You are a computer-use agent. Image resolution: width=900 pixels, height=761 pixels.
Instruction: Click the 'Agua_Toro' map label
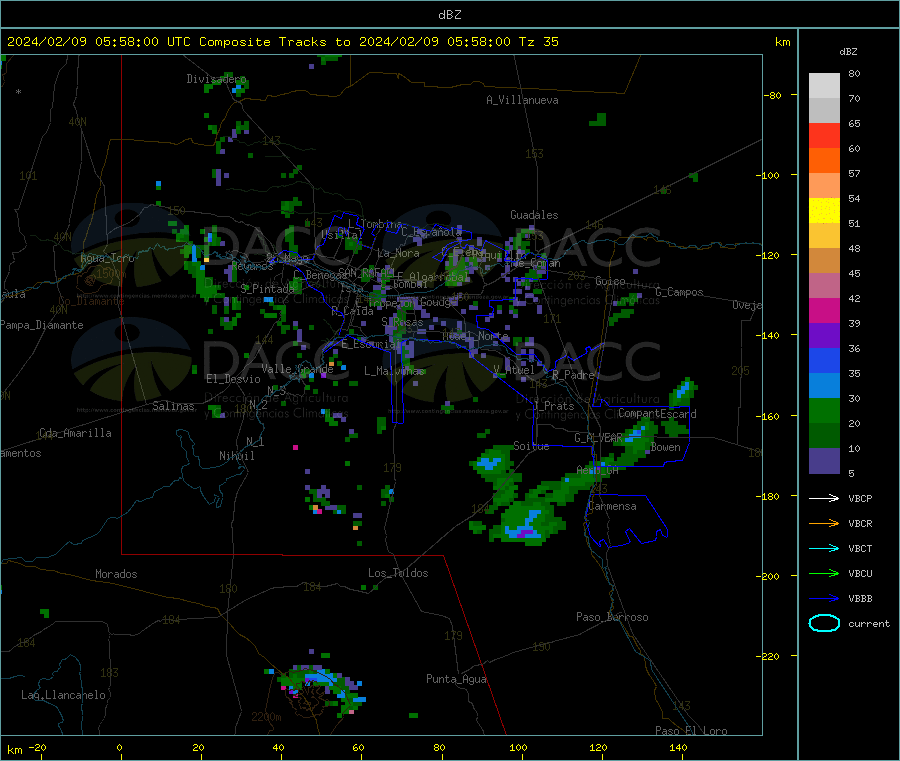(x=107, y=258)
